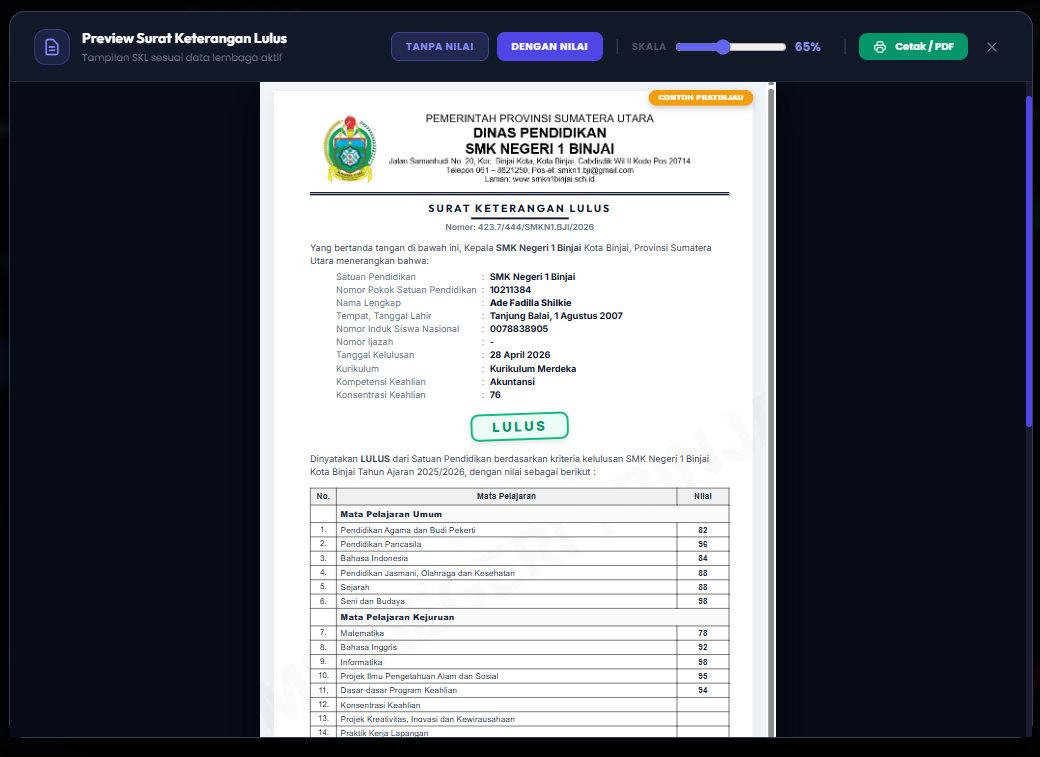Click the name Ade Fadilla Shilkie
The height and width of the screenshot is (757, 1040).
[x=531, y=303]
